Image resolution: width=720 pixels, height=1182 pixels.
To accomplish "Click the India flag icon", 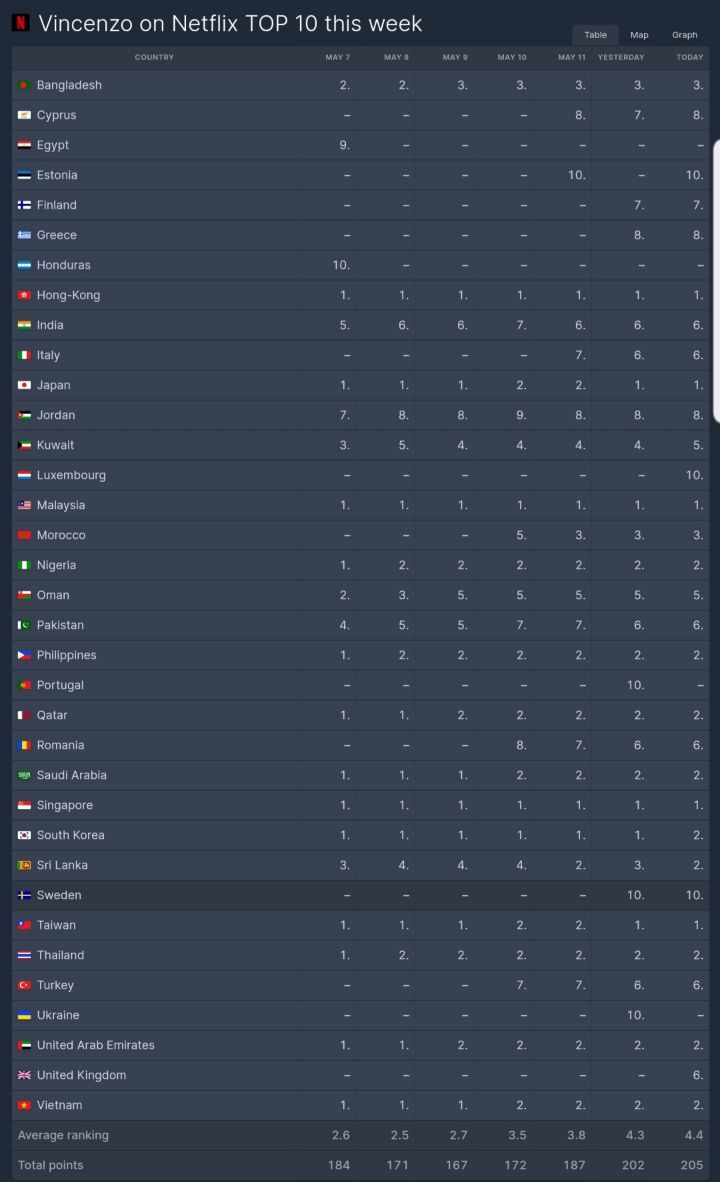I will coord(25,325).
